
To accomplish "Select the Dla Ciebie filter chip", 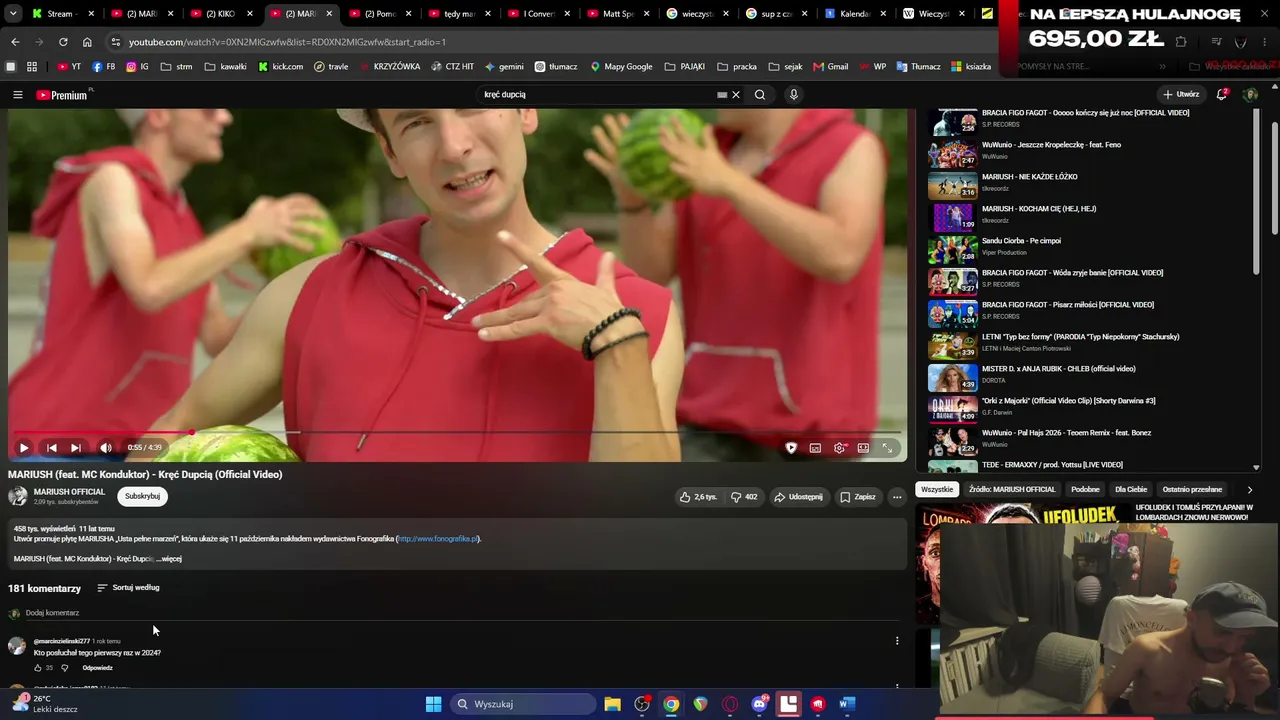I will pyautogui.click(x=1131, y=490).
